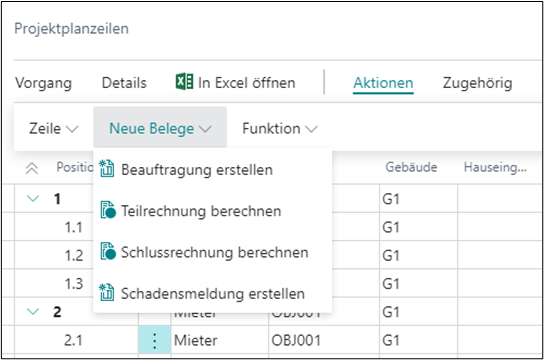Viewport: 544px width, 360px height.
Task: Click the Hauseing... column header
Action: click(495, 168)
